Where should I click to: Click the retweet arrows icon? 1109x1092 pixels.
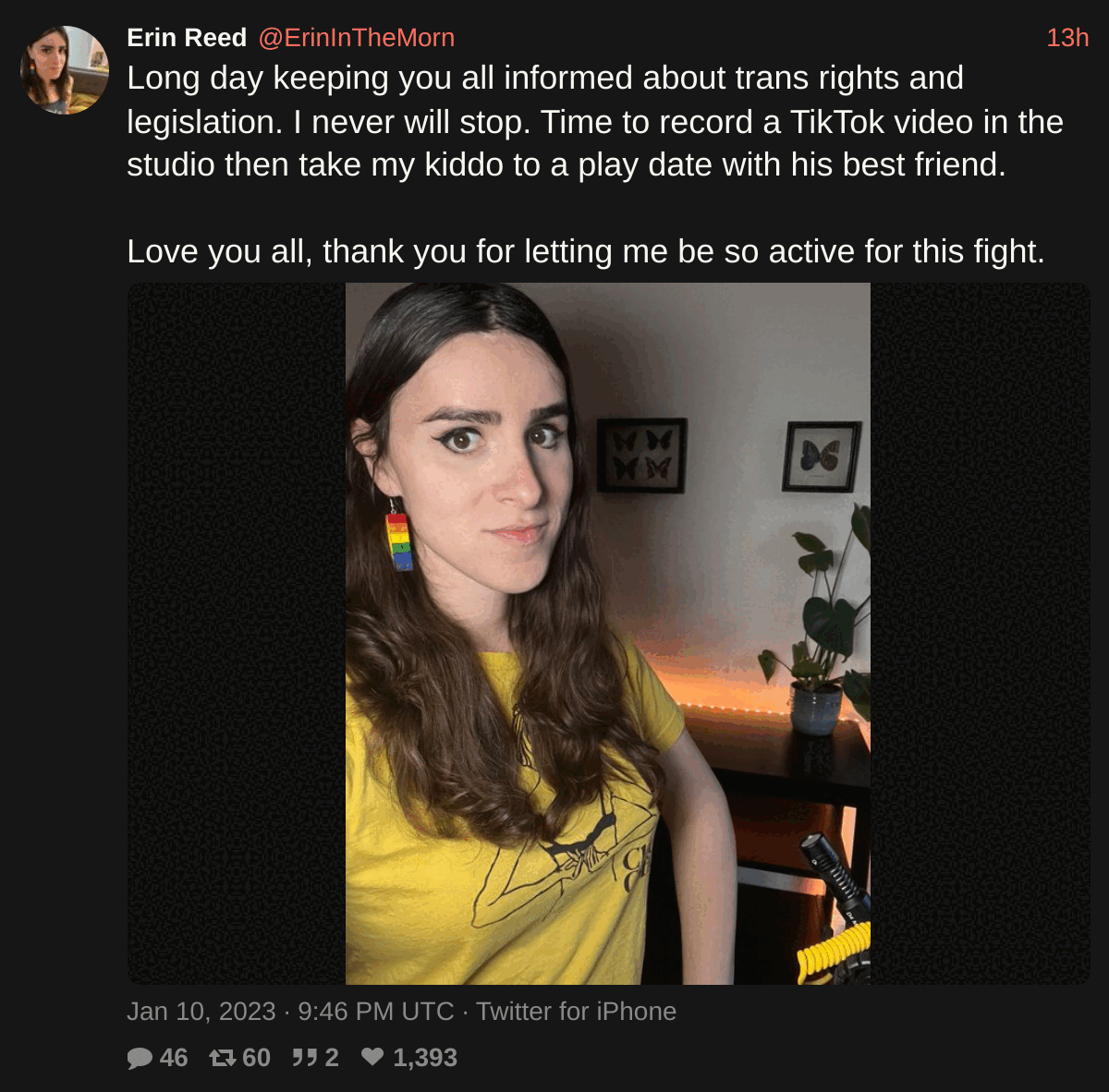223,1058
